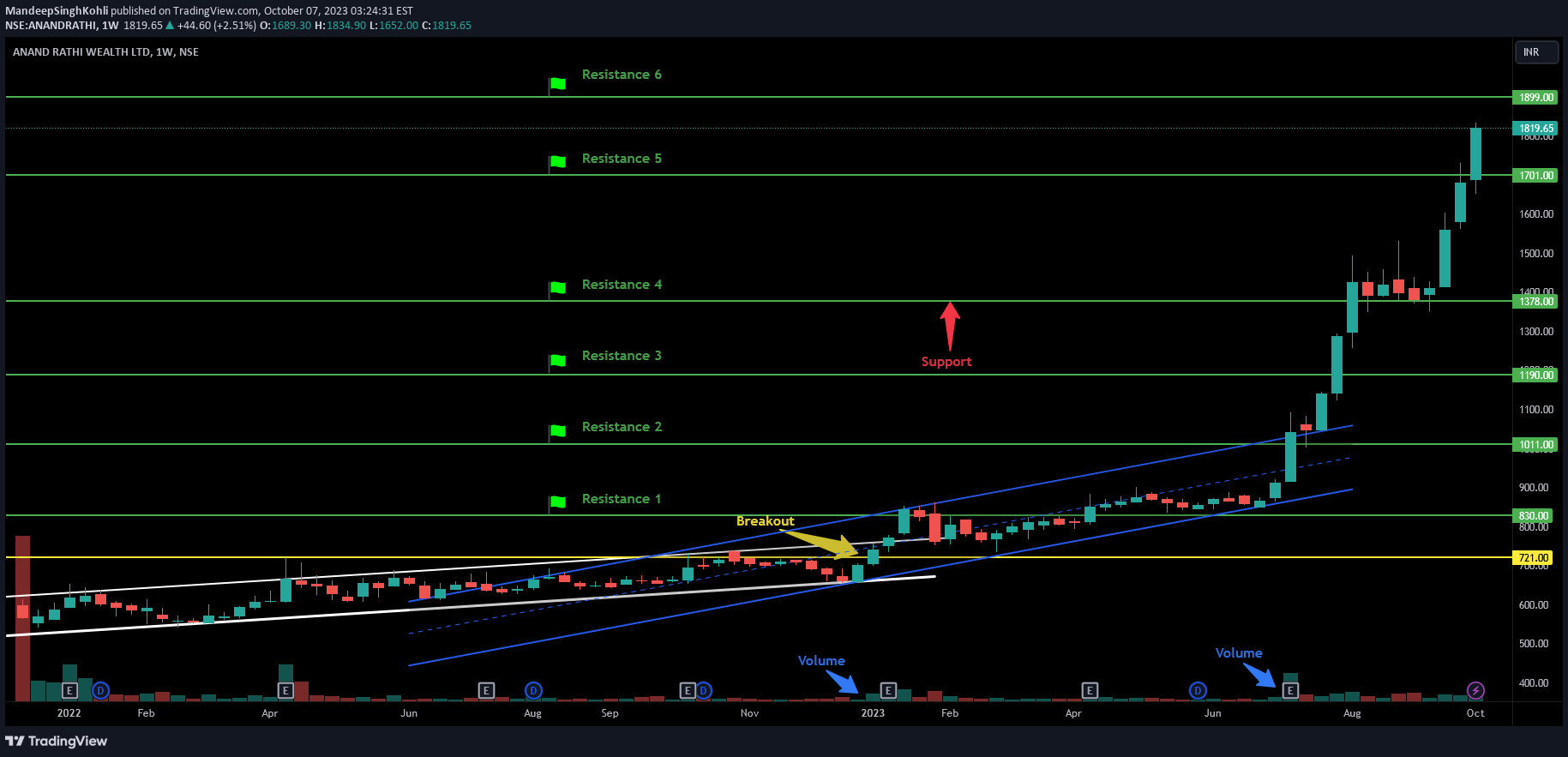Click the Resistance 5 text label
Viewport: 1568px width, 757px height.
[622, 159]
